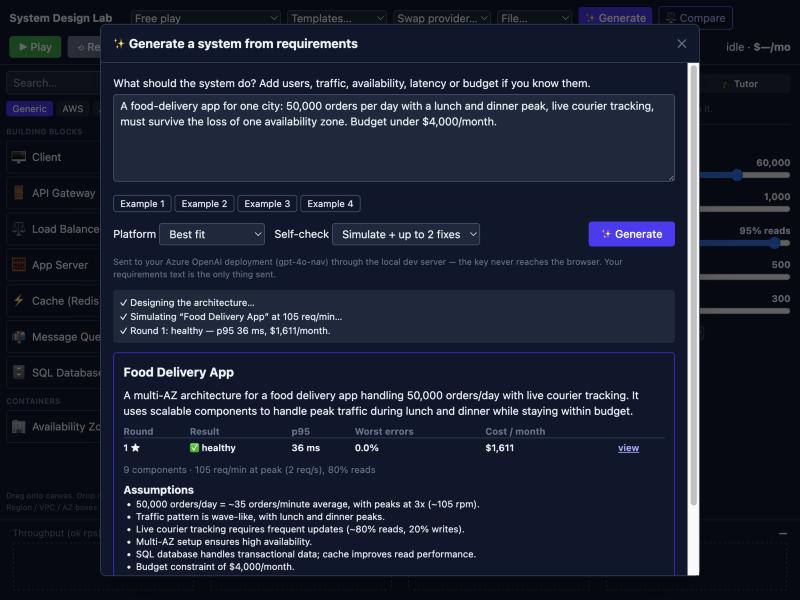This screenshot has width=800, height=600.
Task: Click the slider showing 500
Action: [x=745, y=277]
